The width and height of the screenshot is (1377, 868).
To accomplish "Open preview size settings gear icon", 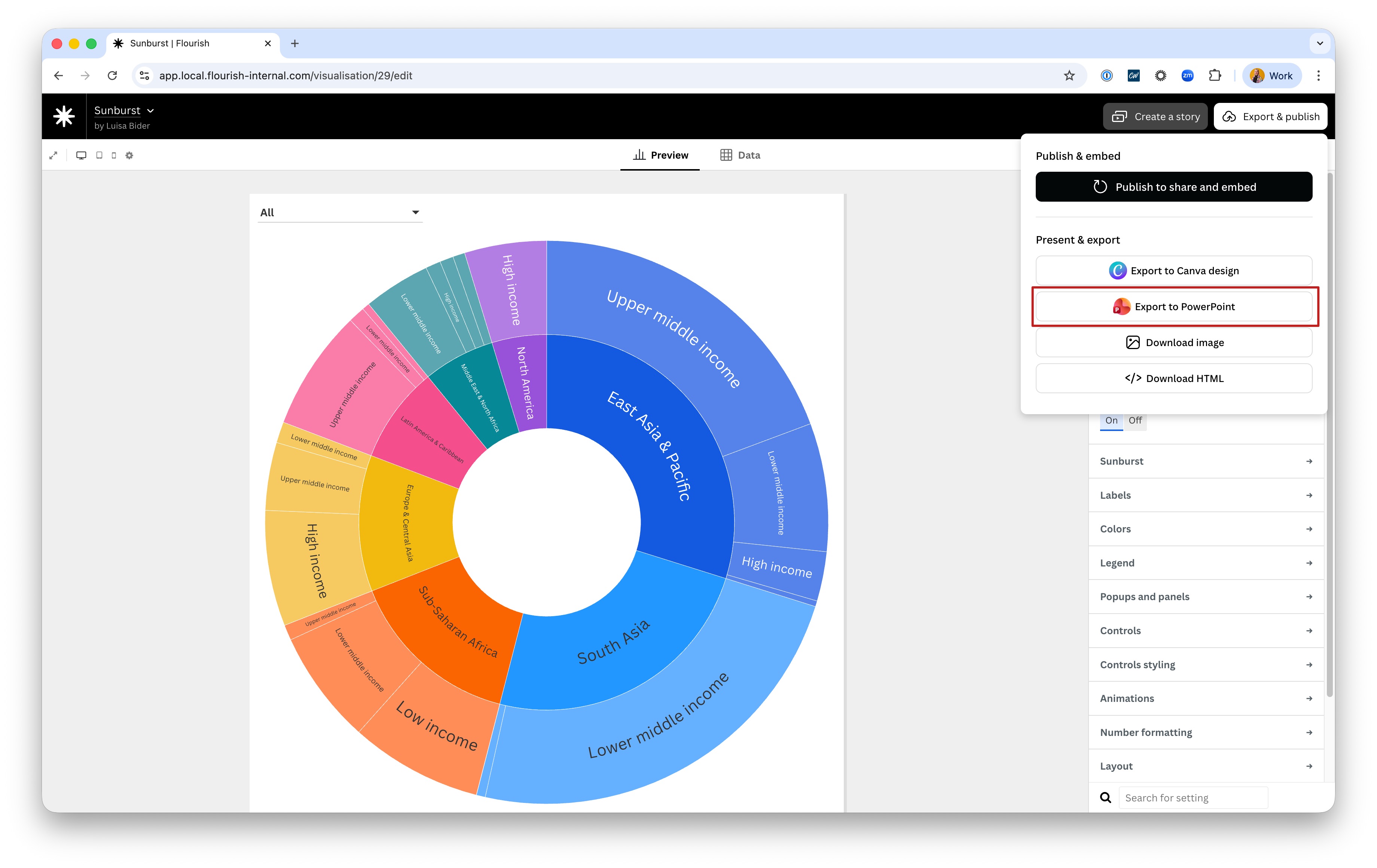I will pyautogui.click(x=129, y=156).
